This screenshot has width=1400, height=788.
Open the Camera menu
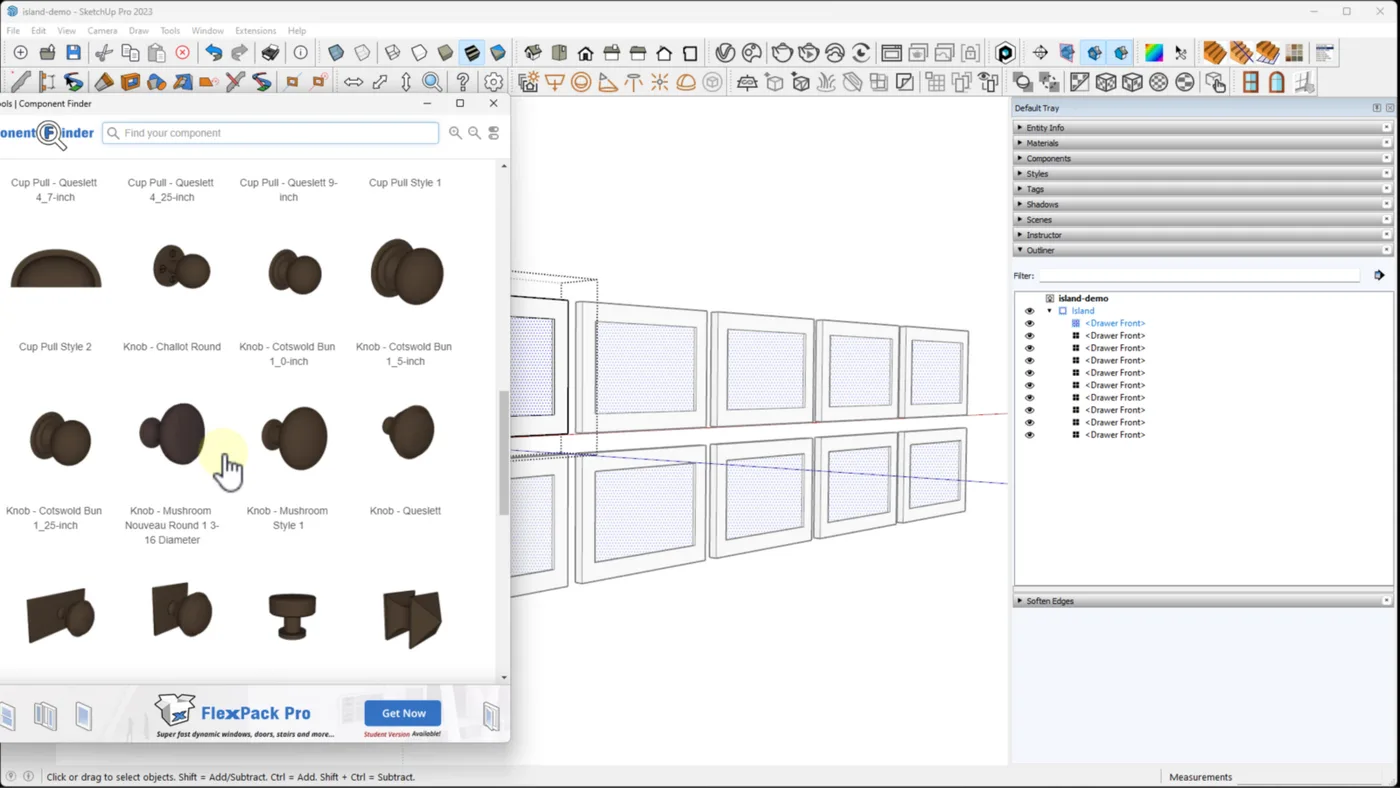(x=102, y=31)
